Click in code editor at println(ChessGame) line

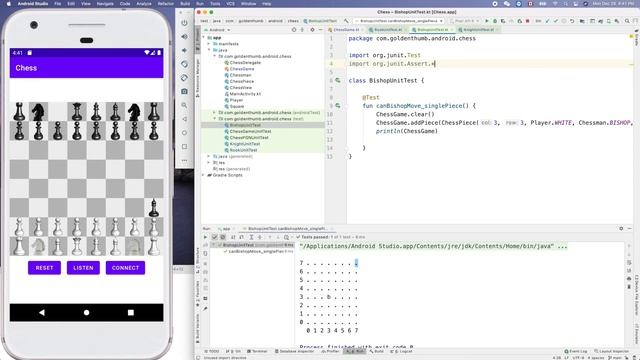[x=406, y=131]
